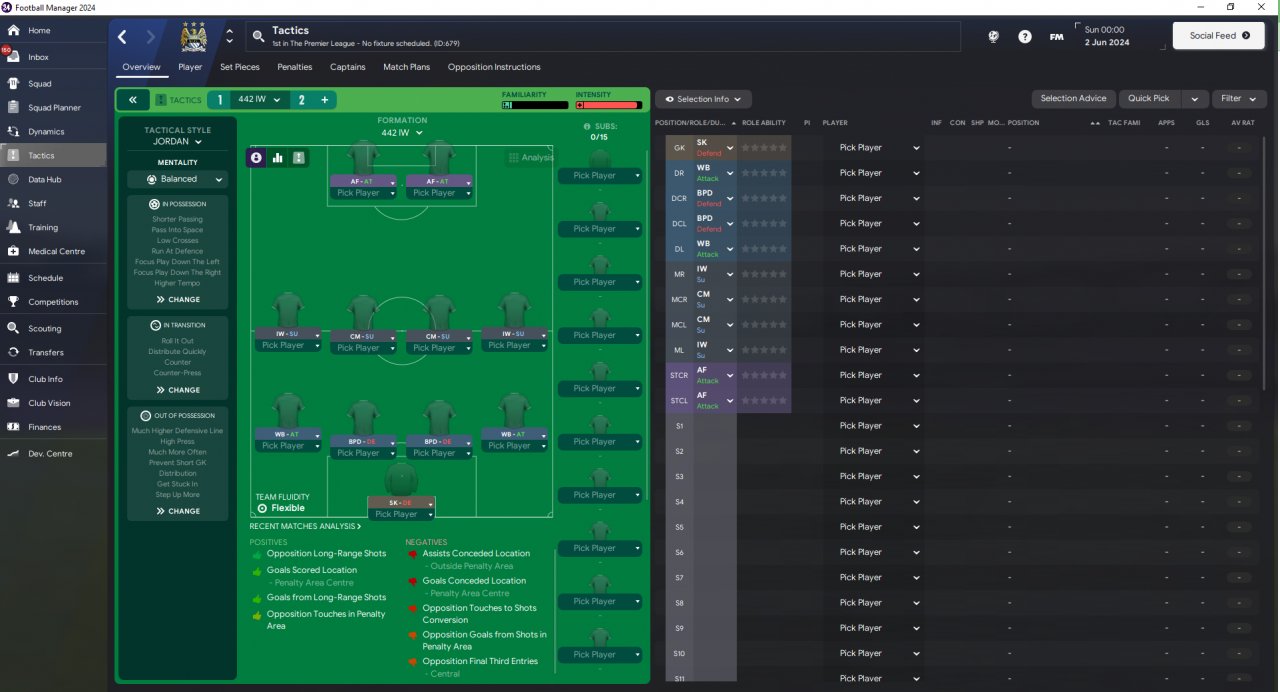The width and height of the screenshot is (1280, 692).
Task: Select tactic slot 1
Action: [220, 100]
